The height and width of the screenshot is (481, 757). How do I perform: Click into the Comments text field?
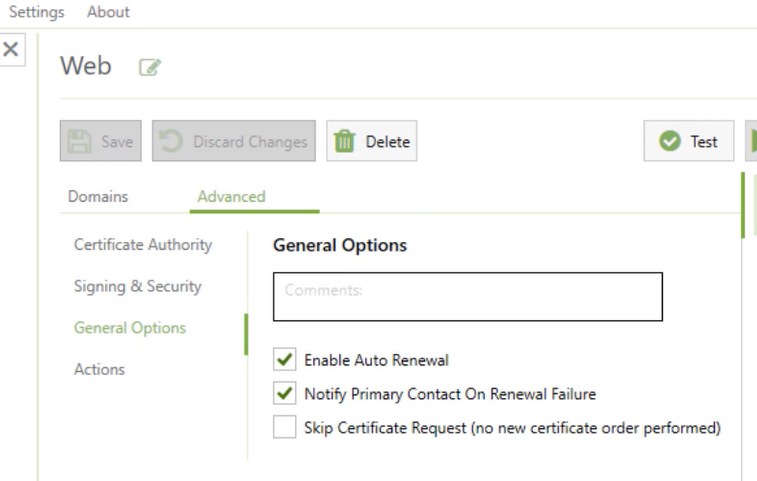[467, 297]
